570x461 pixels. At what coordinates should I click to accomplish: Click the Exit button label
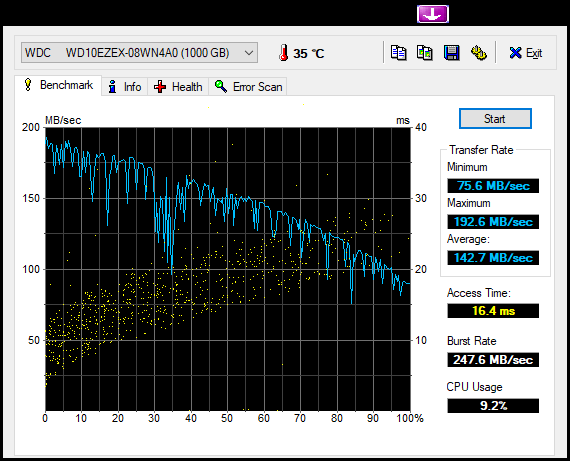(x=534, y=53)
